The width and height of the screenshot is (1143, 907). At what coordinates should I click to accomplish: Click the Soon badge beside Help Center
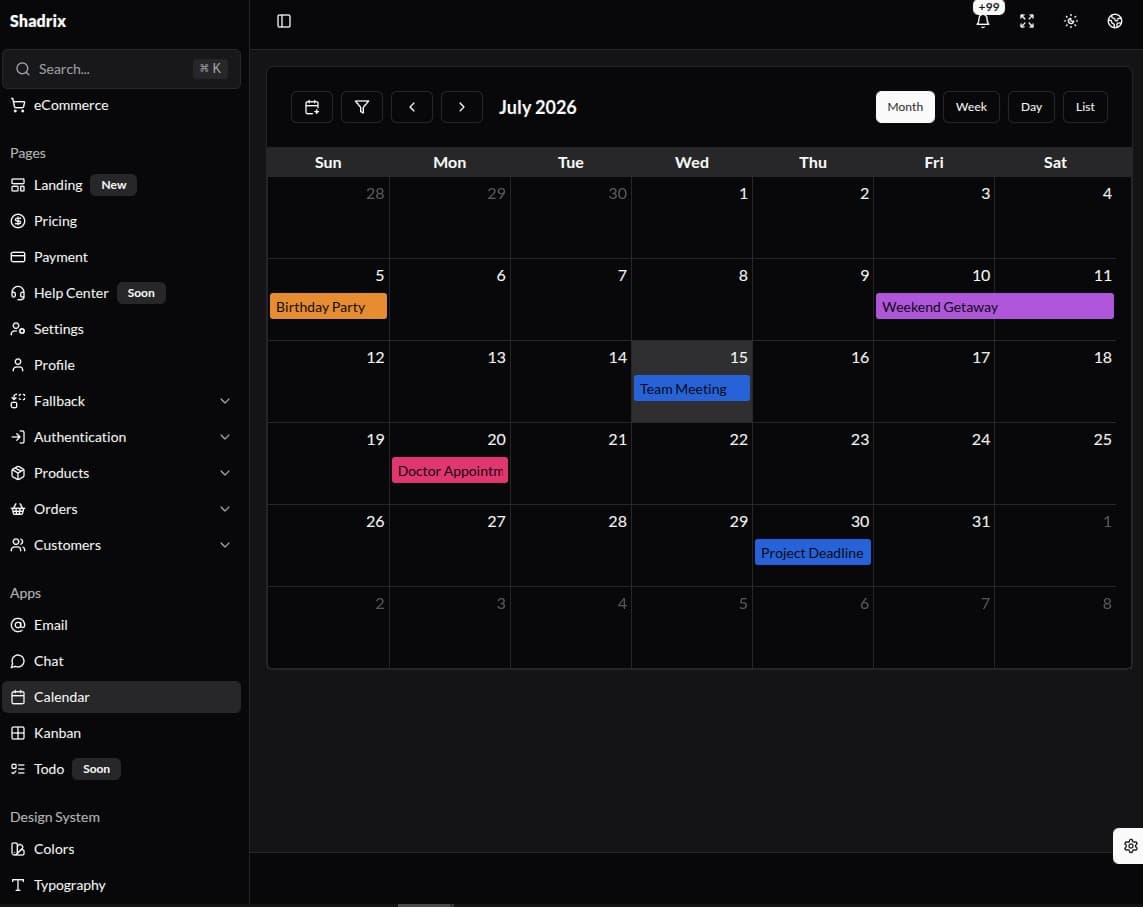[x=141, y=293]
